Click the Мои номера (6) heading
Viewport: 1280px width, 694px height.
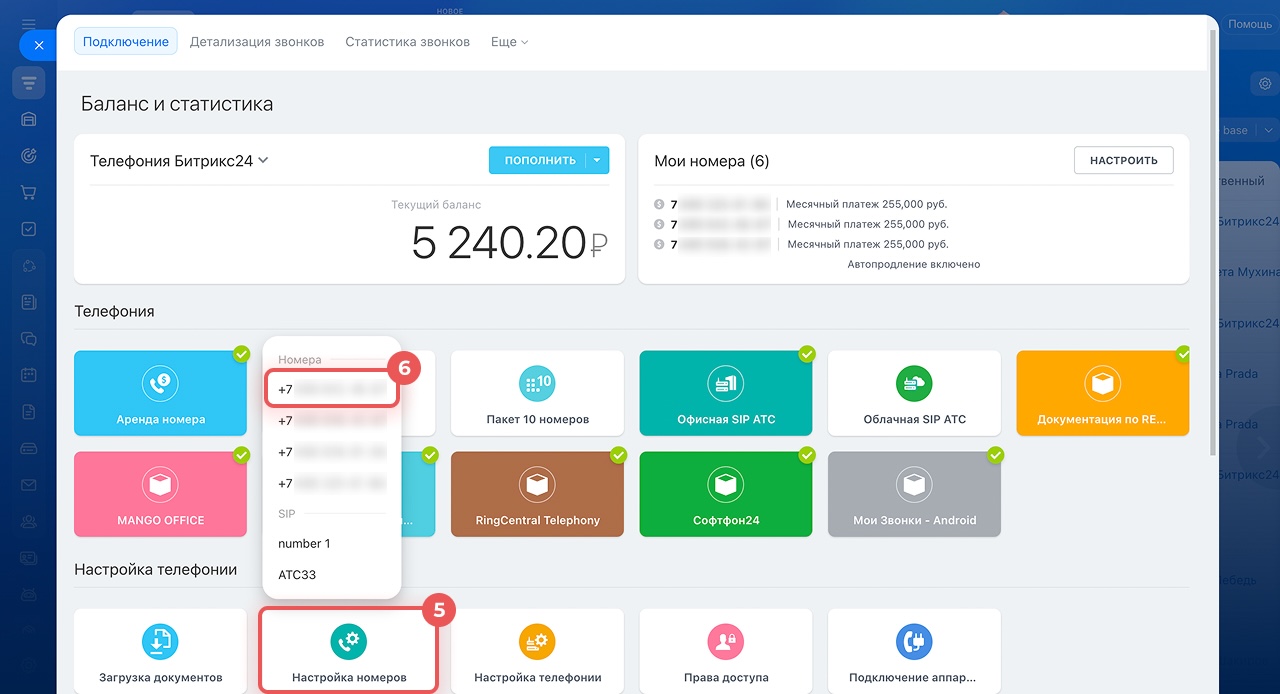point(711,161)
